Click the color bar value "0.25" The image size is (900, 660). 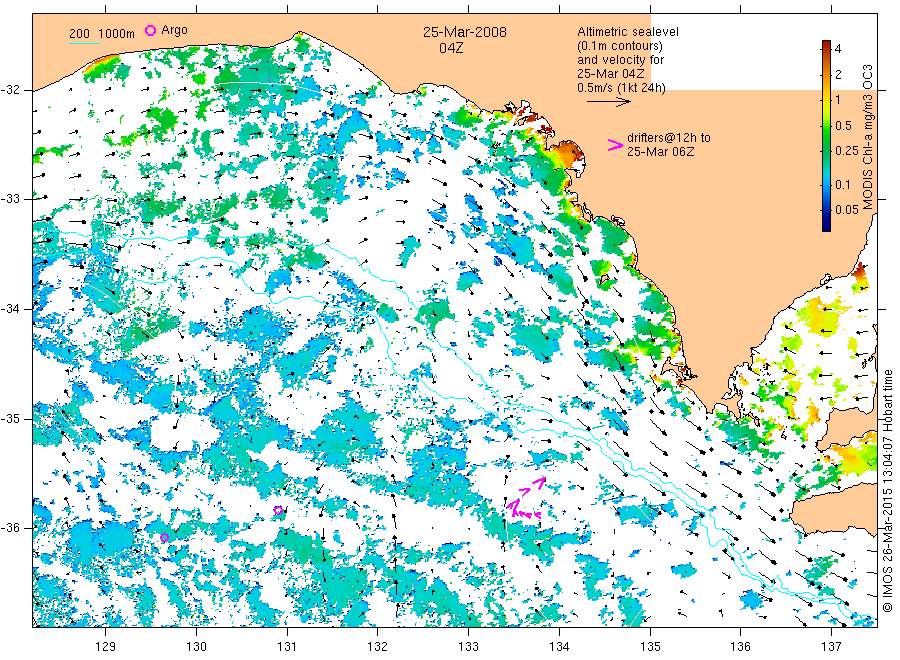coord(847,151)
